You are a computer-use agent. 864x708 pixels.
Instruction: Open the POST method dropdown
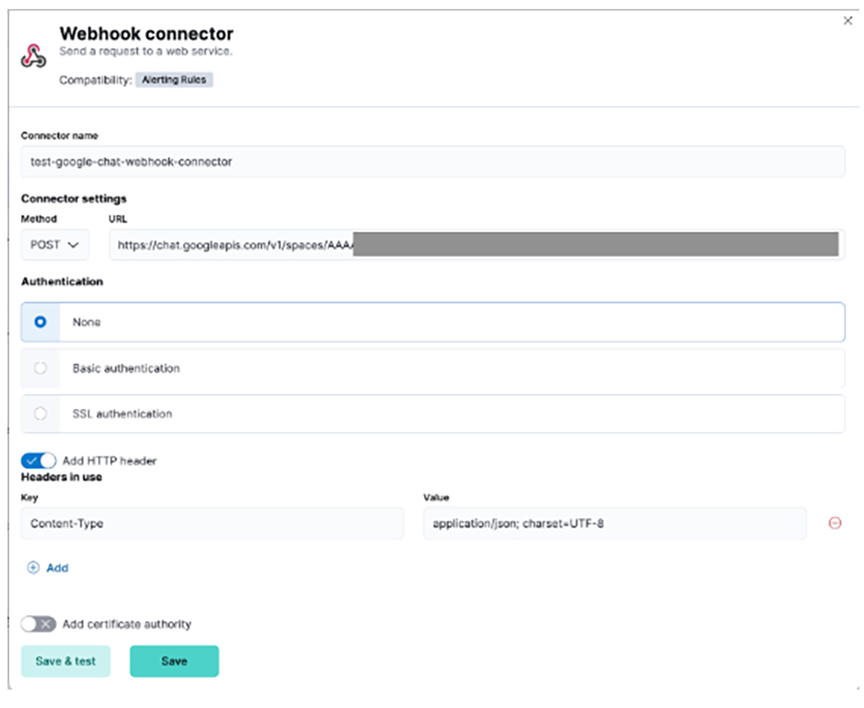(x=55, y=244)
